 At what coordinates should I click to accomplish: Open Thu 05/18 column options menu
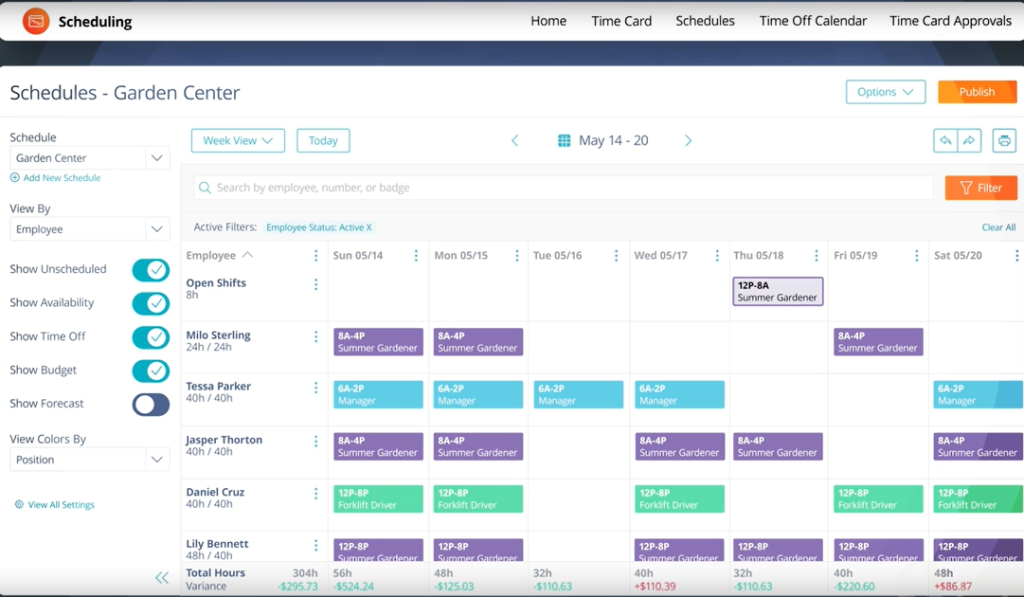click(x=816, y=256)
